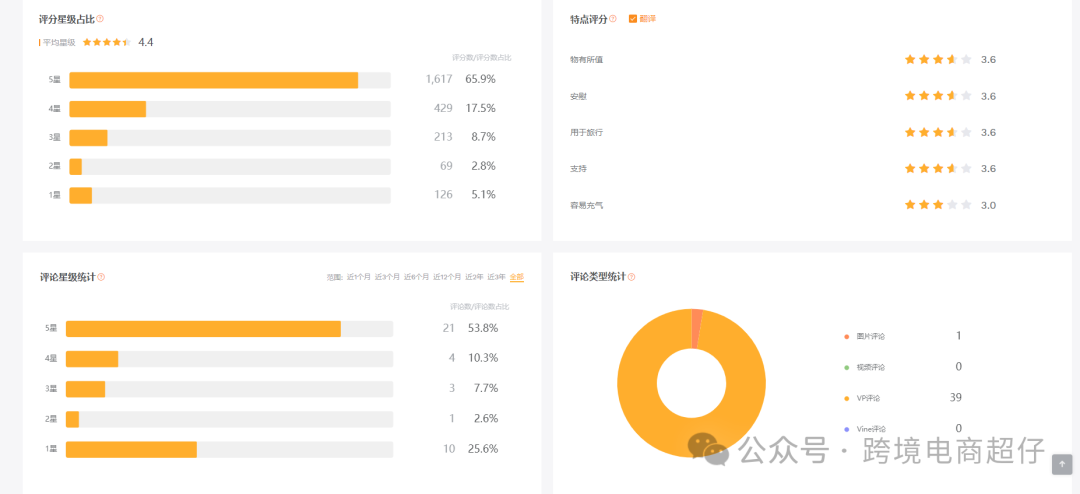
Task: Click help icon next to 评论星级统计
Action: tap(101, 277)
